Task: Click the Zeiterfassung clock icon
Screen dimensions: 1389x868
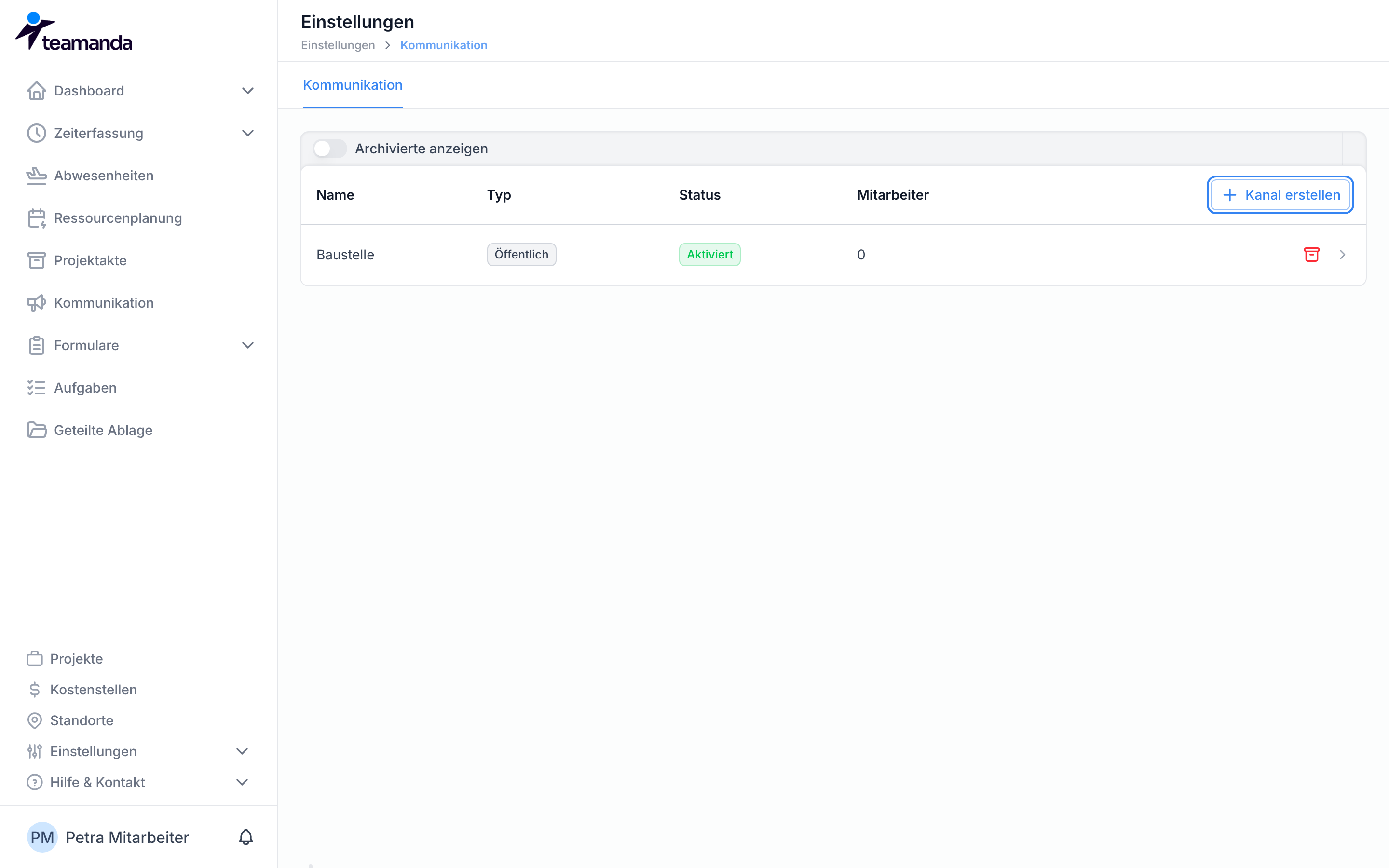Action: point(36,133)
